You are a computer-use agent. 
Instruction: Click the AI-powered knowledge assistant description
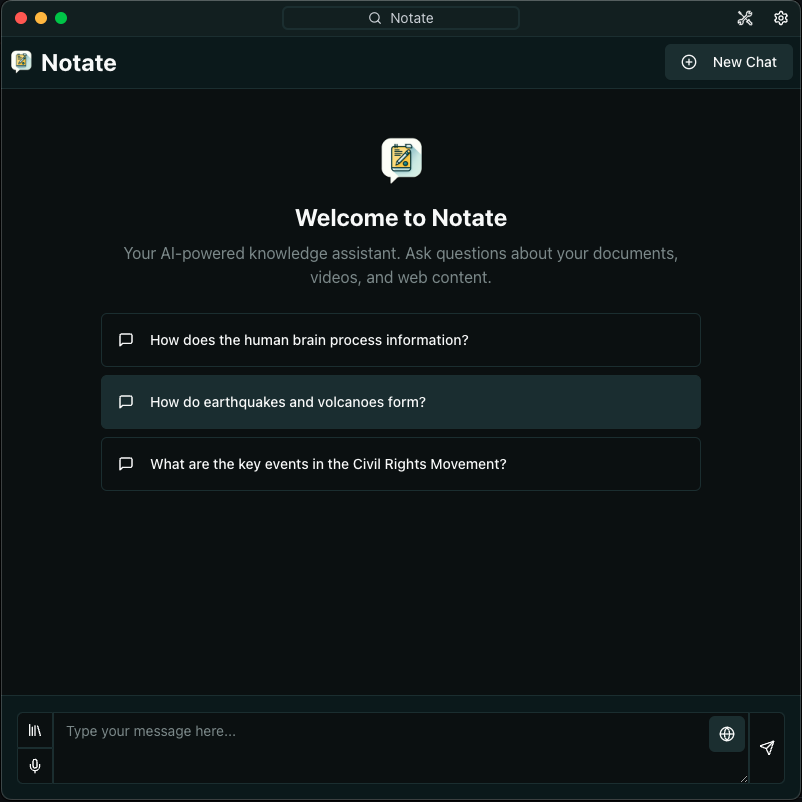coord(401,265)
